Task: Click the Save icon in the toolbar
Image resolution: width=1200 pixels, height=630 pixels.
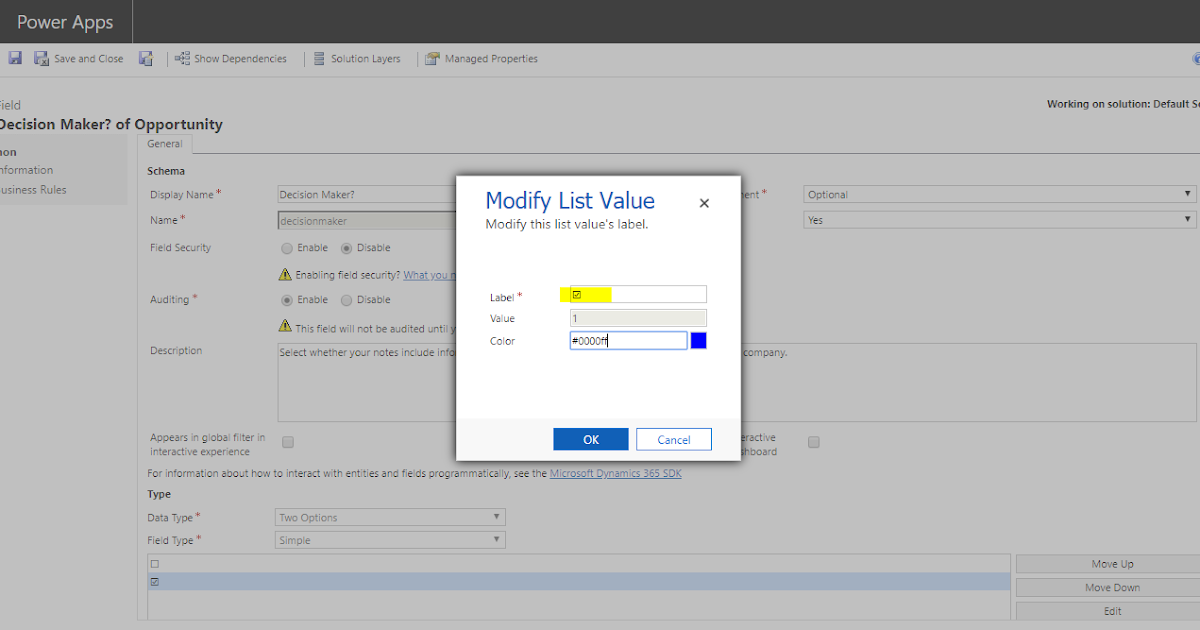Action: (x=14, y=58)
